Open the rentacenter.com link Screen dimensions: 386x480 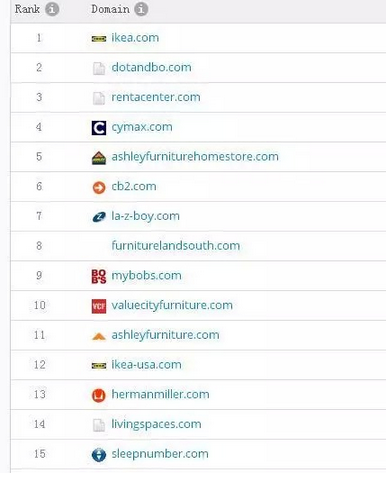tap(156, 97)
